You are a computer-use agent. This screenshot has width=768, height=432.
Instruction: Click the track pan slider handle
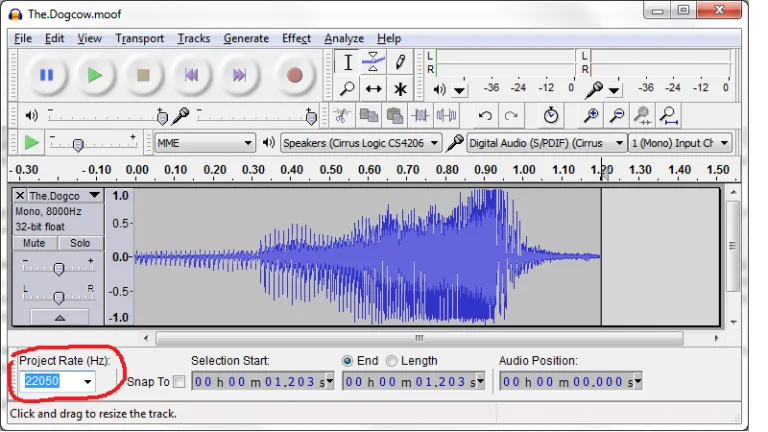tap(59, 297)
